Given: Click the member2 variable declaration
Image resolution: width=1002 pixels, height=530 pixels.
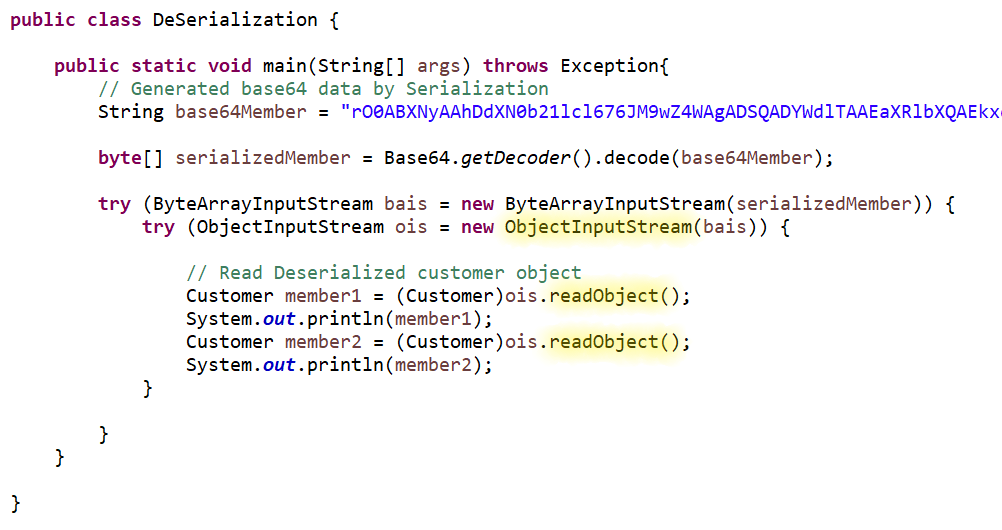Looking at the screenshot, I should click(323, 342).
